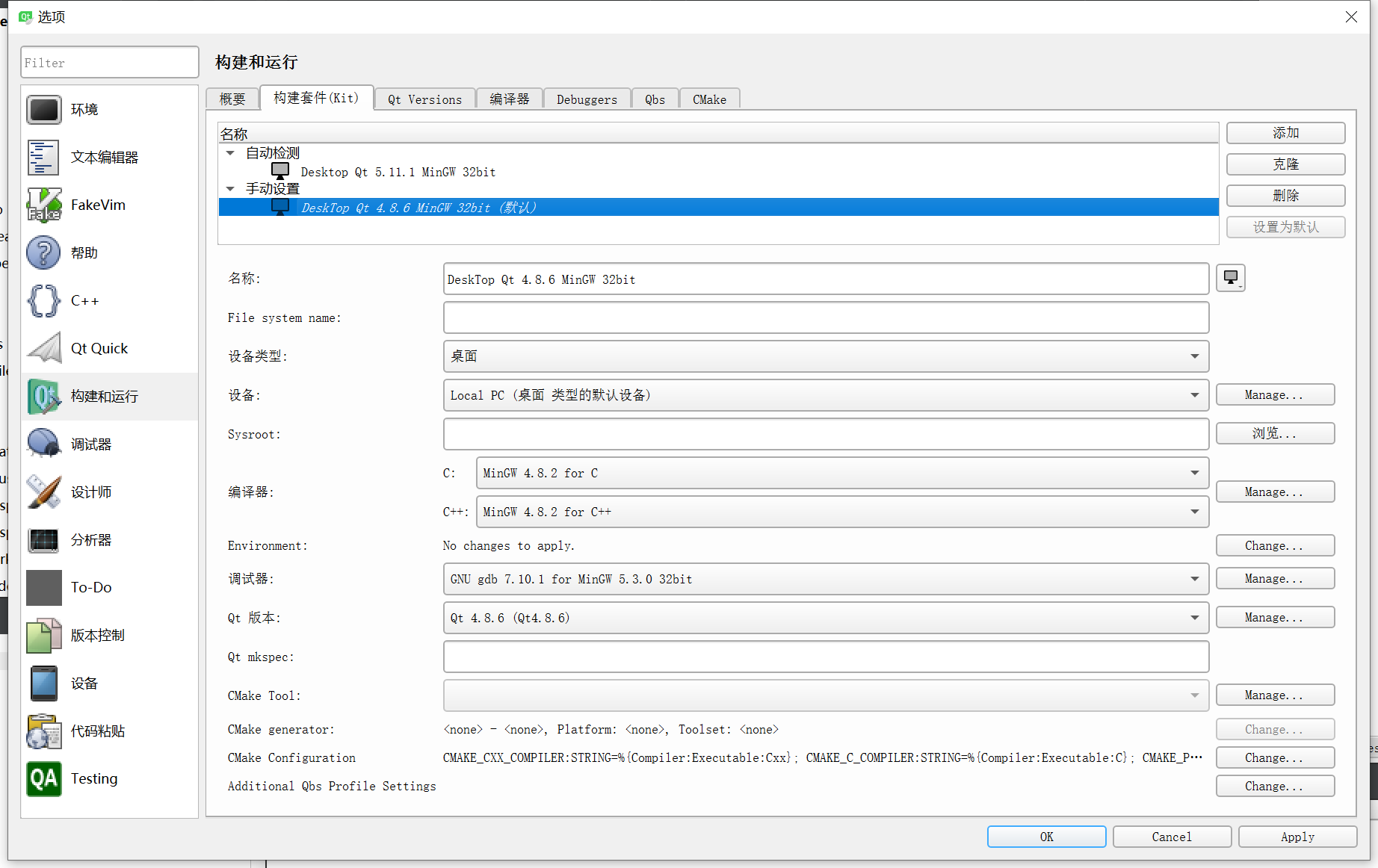Select the 设计师 brush icon
This screenshot has height=868, width=1378.
click(43, 492)
